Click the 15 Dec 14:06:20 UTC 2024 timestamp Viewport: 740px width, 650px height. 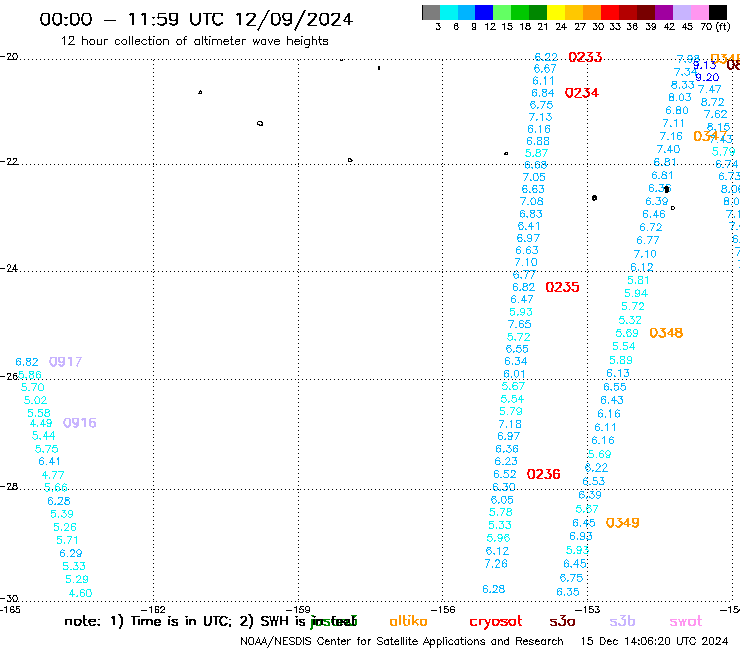pos(655,642)
